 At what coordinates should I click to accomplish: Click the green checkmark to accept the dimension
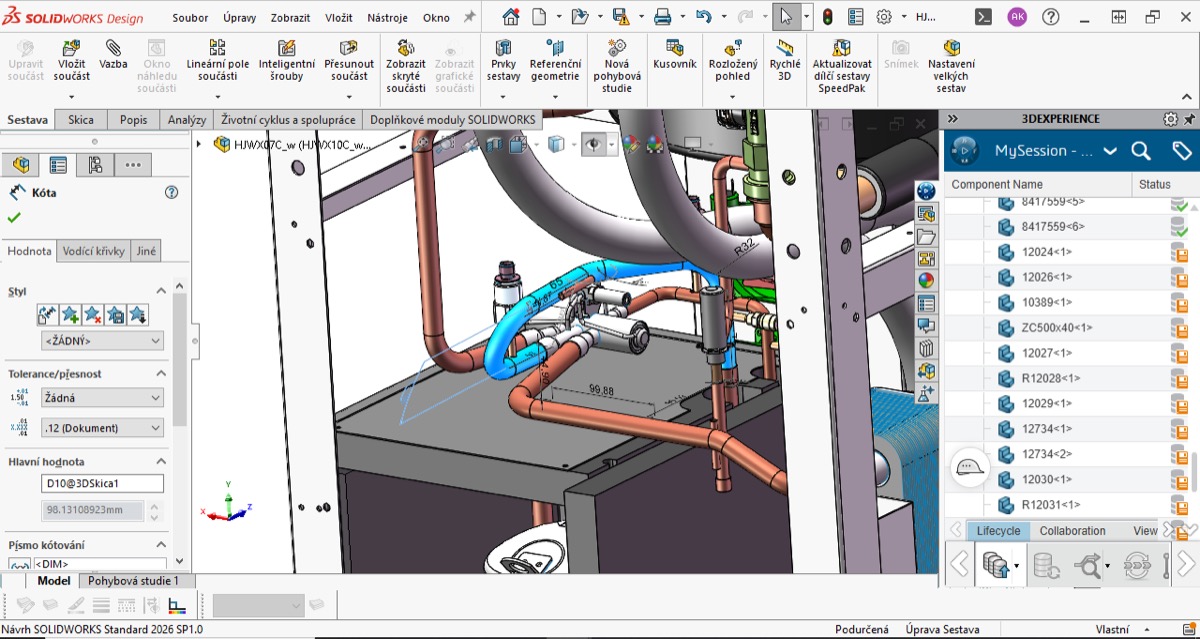click(x=12, y=218)
